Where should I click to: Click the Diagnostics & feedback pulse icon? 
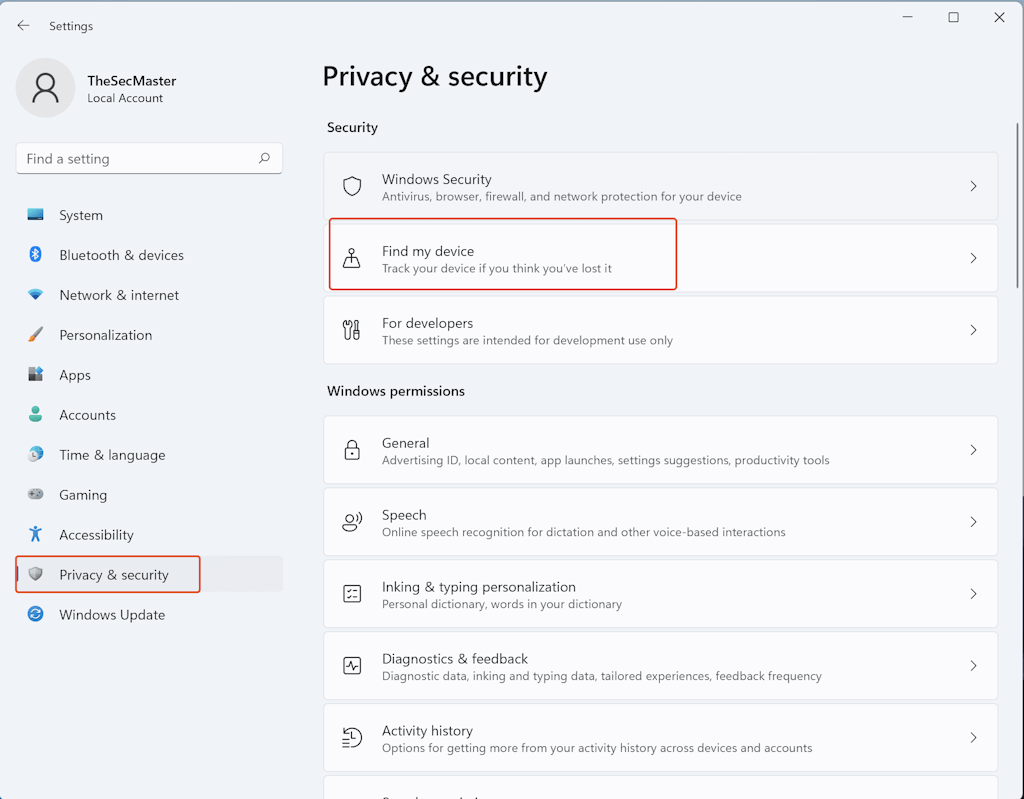352,666
